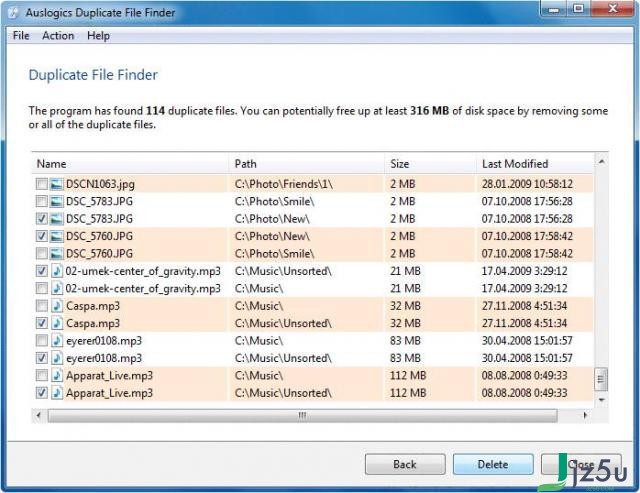This screenshot has width=640, height=493.
Task: Click music icon of Apparat_Live.mp3 in Unsorted
Action: tap(57, 393)
